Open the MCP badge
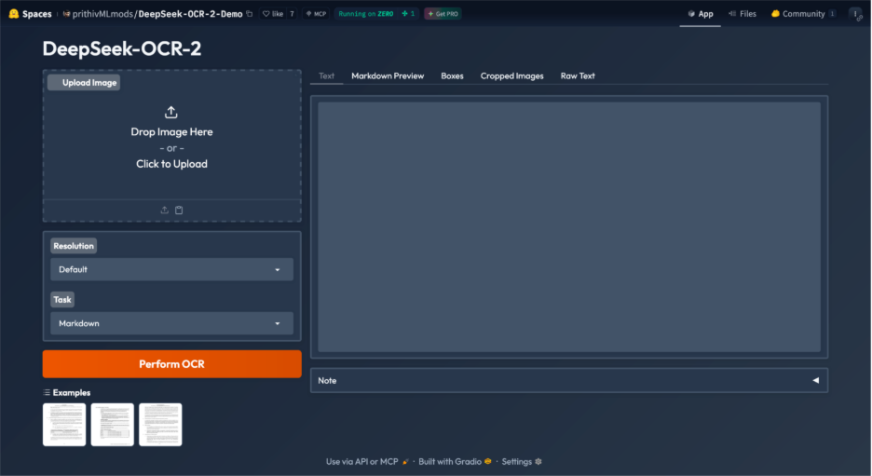 click(x=316, y=14)
